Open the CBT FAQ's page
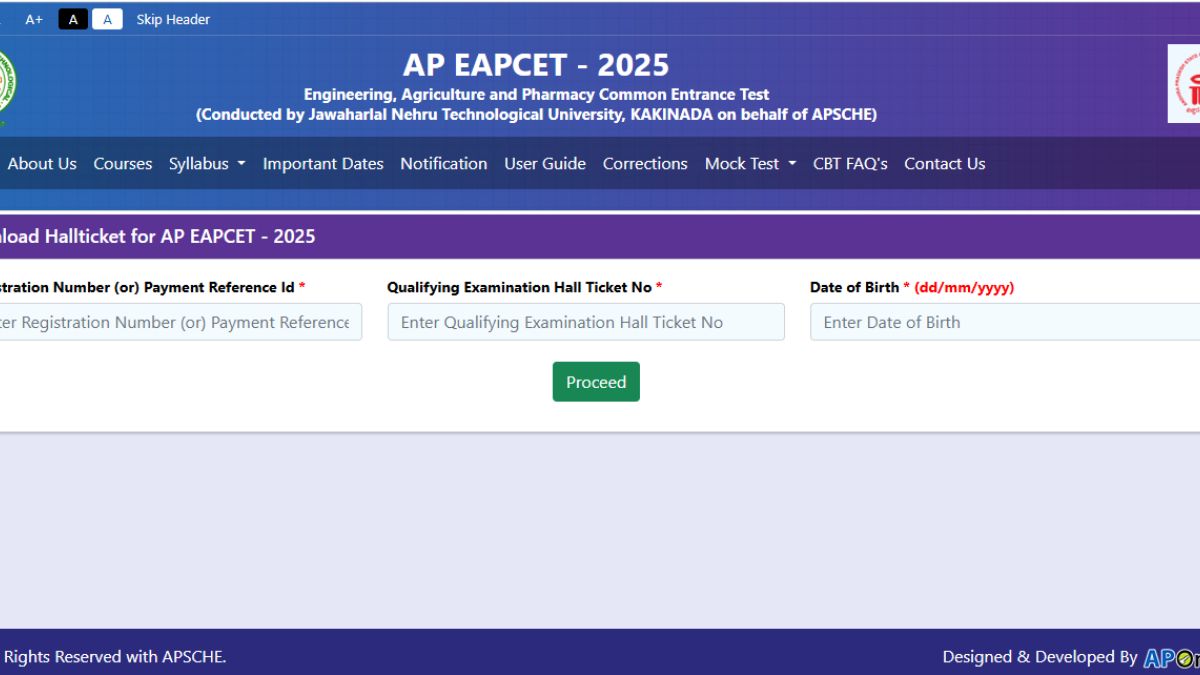 pyautogui.click(x=850, y=164)
